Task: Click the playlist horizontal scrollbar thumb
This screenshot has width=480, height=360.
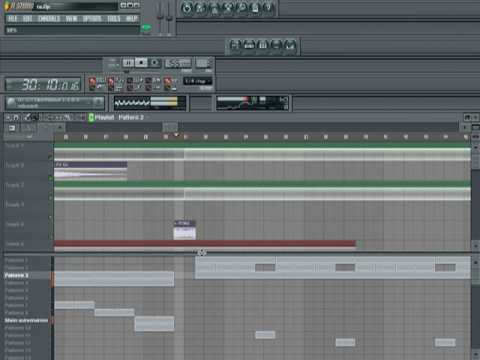Action: click(170, 127)
